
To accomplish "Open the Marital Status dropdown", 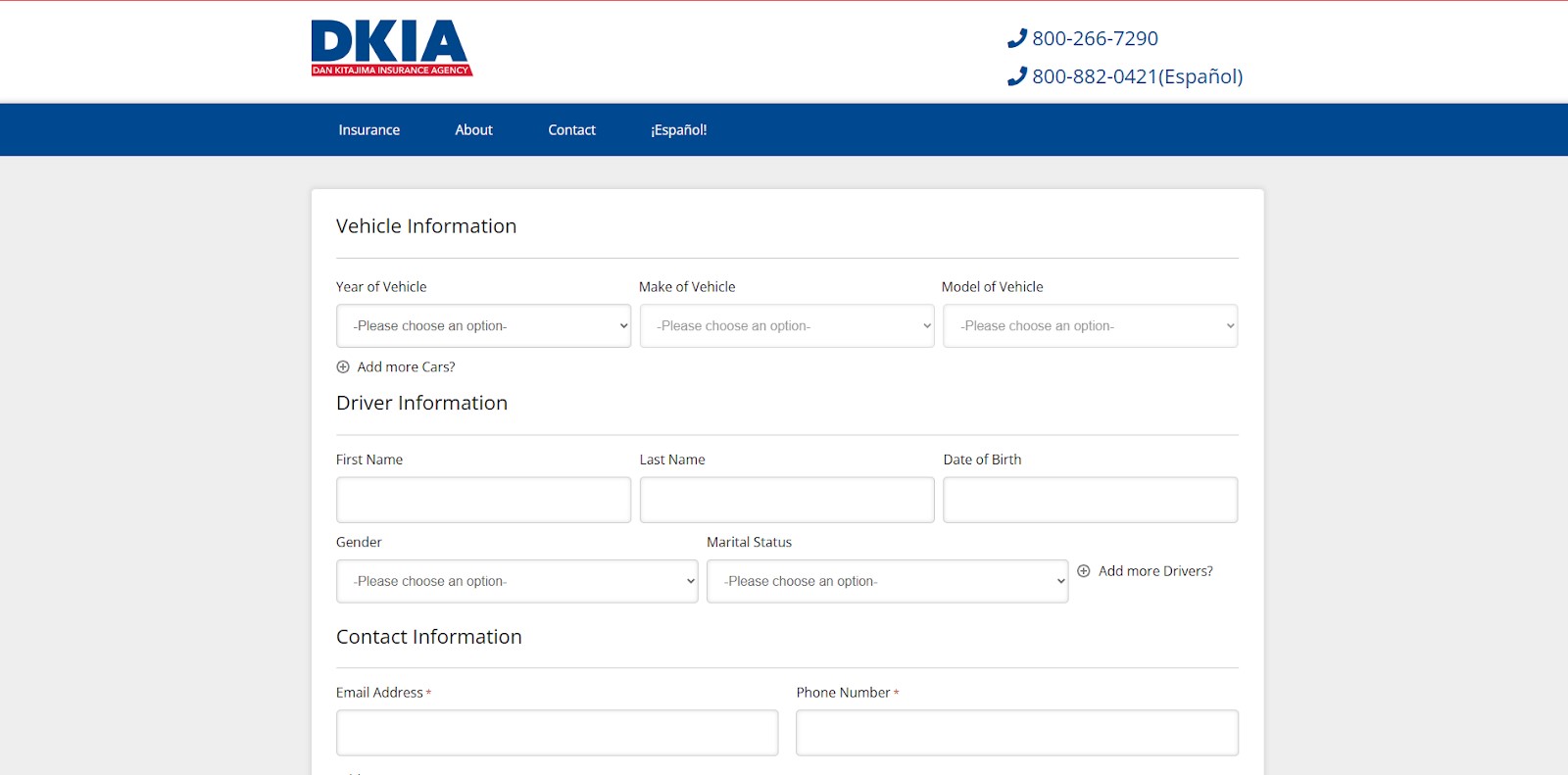I will [x=888, y=581].
